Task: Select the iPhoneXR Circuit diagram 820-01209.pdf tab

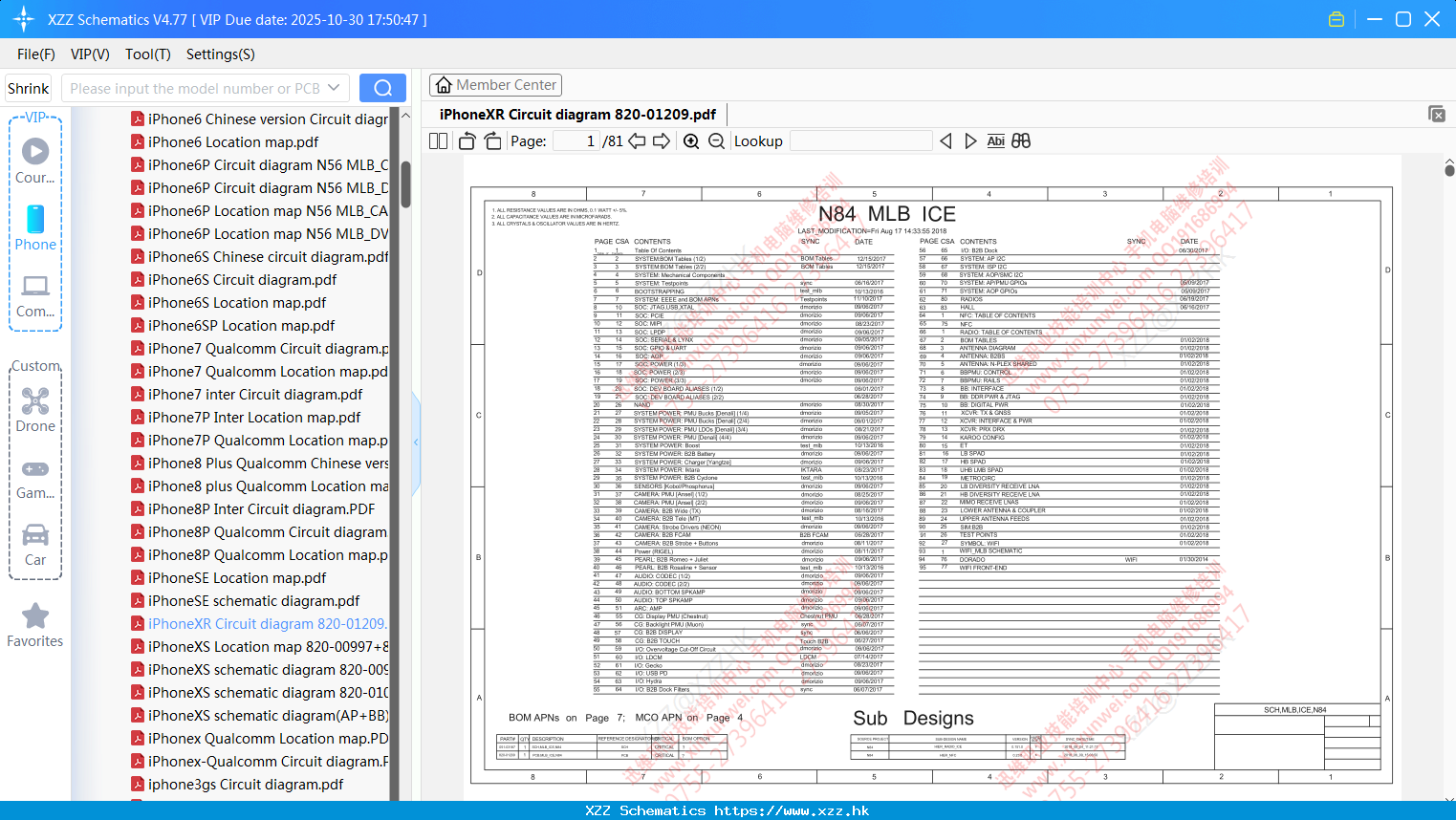Action: pos(577,115)
